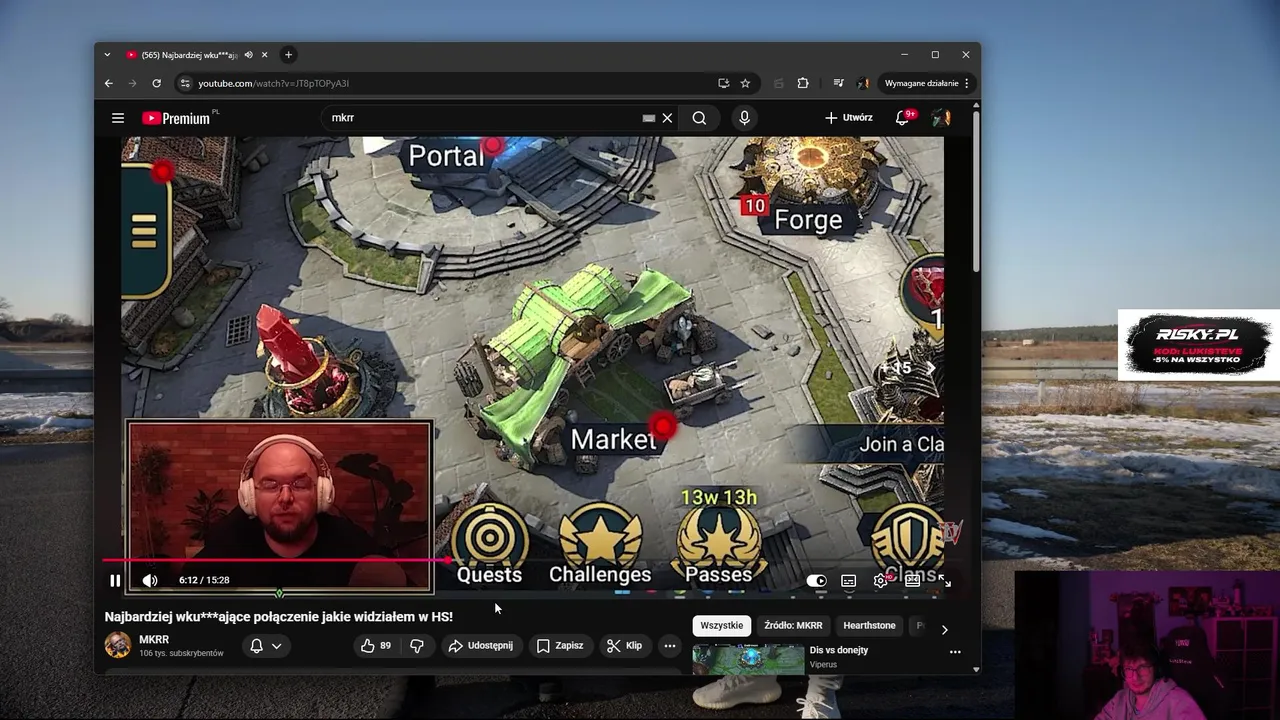Open the on-screen keyboard in search box
This screenshot has width=1280, height=720.
pos(649,118)
